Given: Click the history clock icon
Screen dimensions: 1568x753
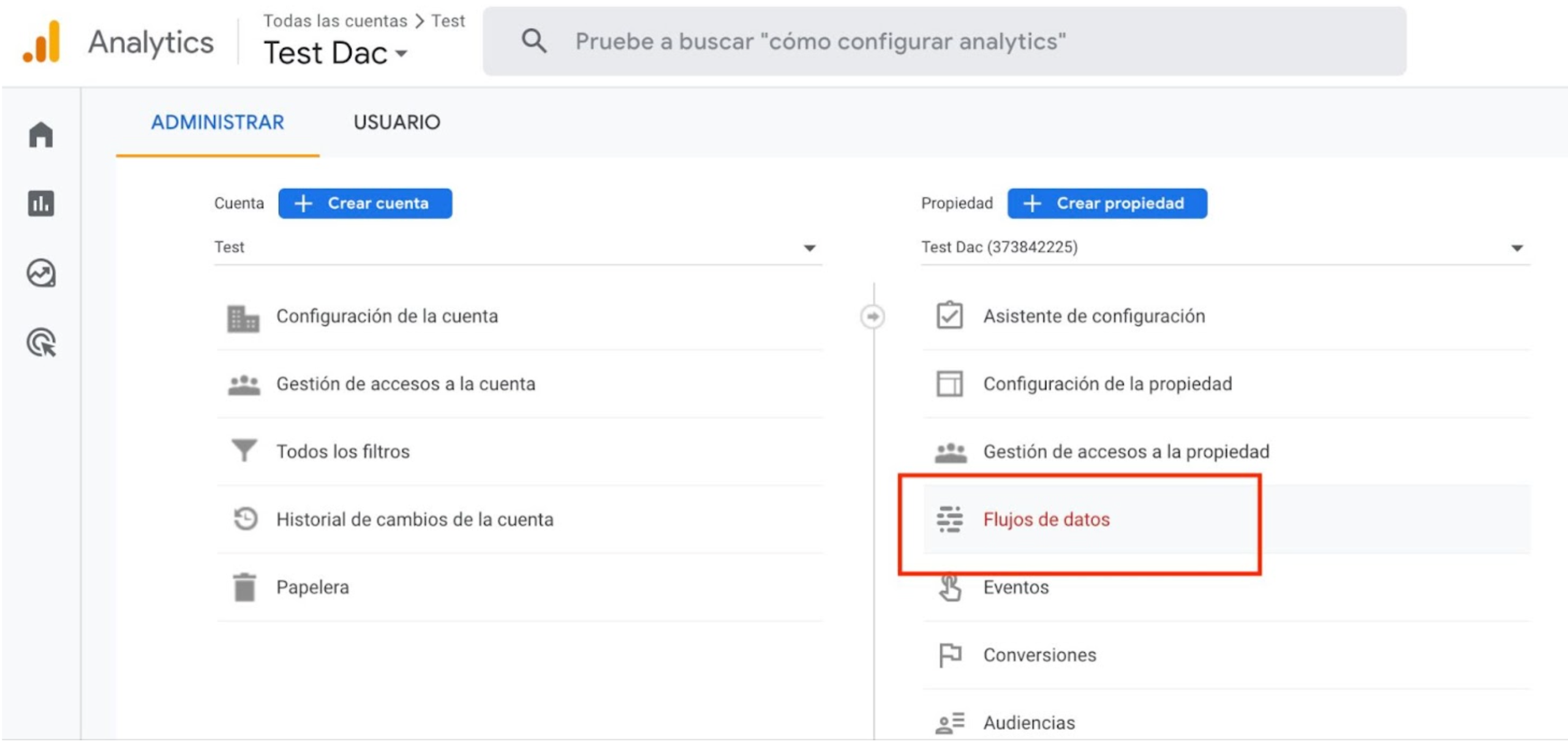Looking at the screenshot, I should click(245, 519).
